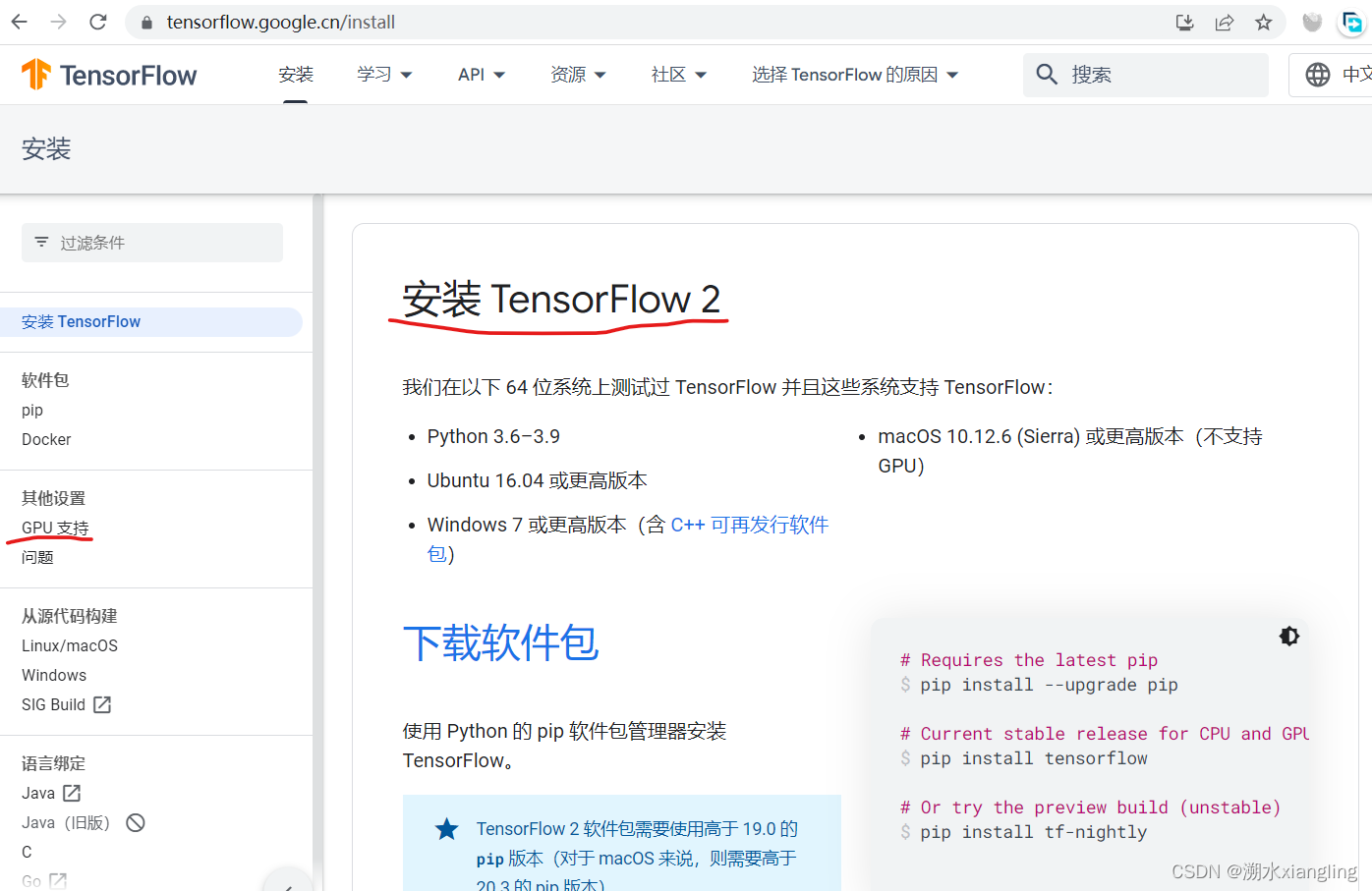Click the Ubuntu 16.04 或更高版本 list item

coord(537,480)
